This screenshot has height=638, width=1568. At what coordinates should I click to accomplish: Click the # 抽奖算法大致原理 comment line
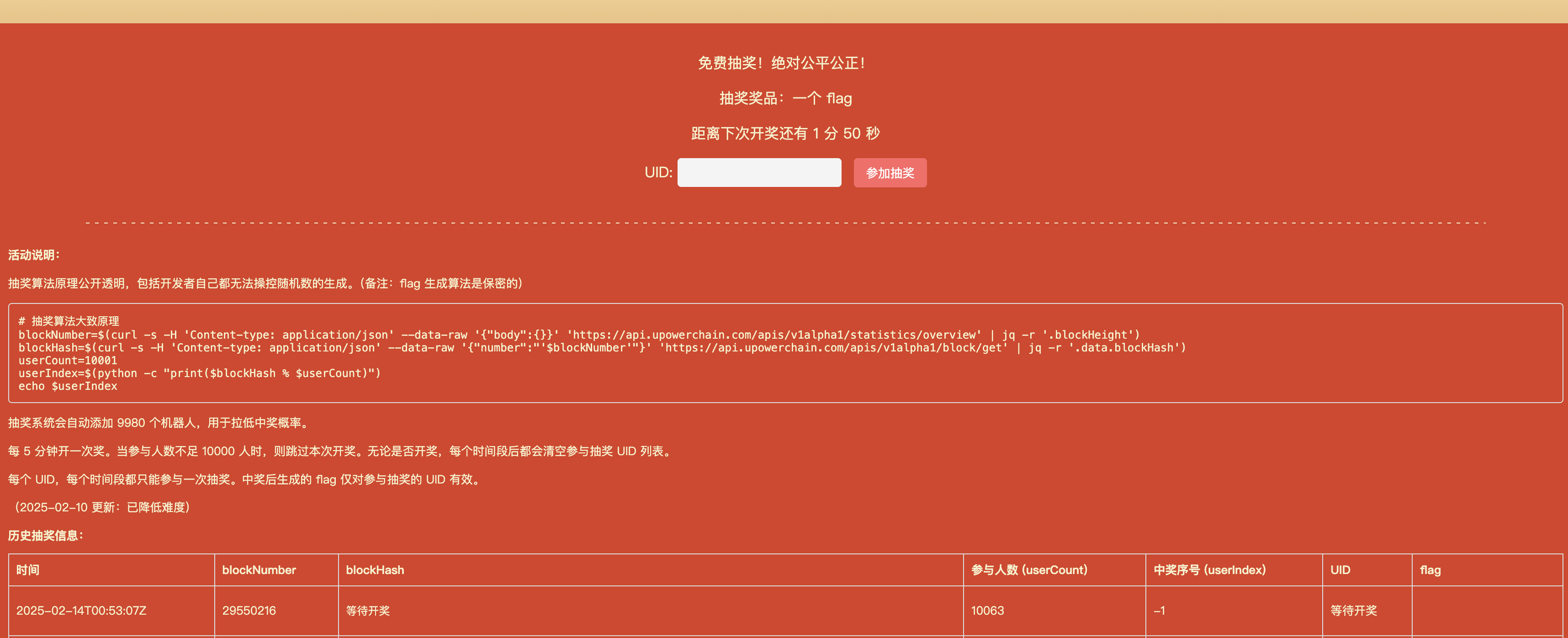69,321
